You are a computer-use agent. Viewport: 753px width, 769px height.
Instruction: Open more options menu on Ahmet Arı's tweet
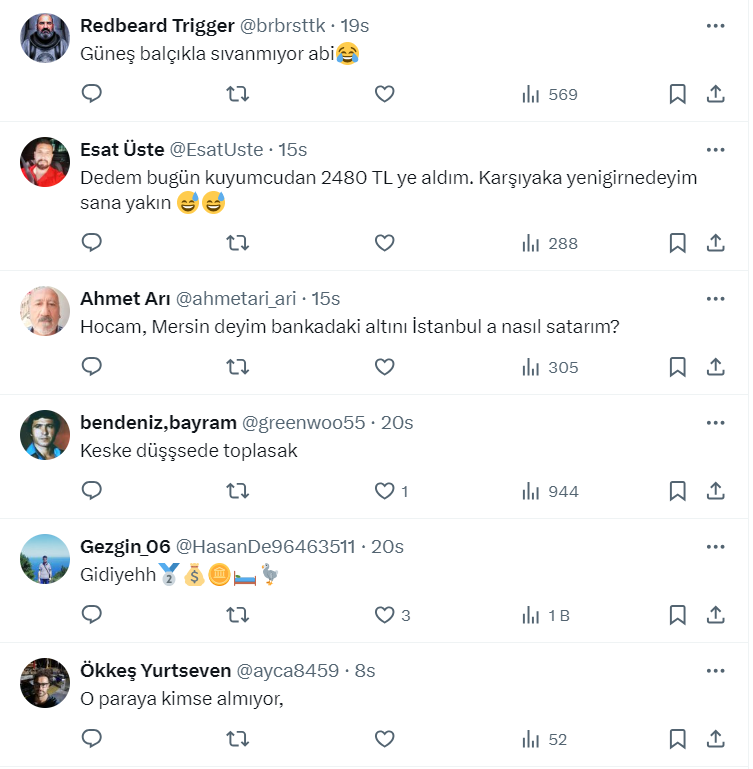[x=715, y=298]
